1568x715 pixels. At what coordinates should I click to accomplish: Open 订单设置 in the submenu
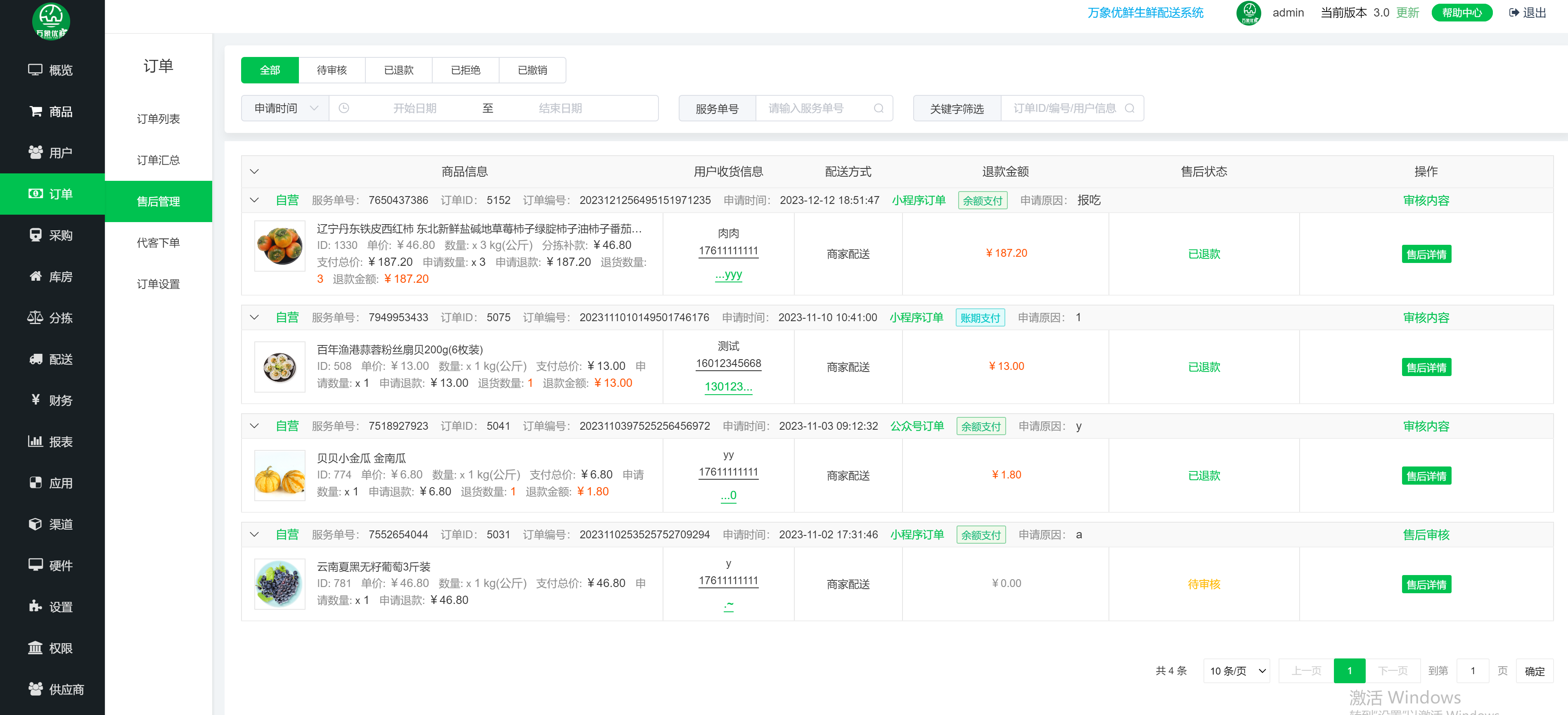point(158,284)
